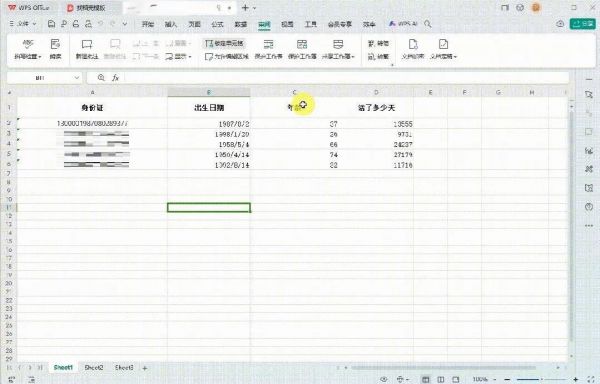Click Allow Edit Ranges (允许编辑区域)
600x384 pixels.
tap(227, 56)
